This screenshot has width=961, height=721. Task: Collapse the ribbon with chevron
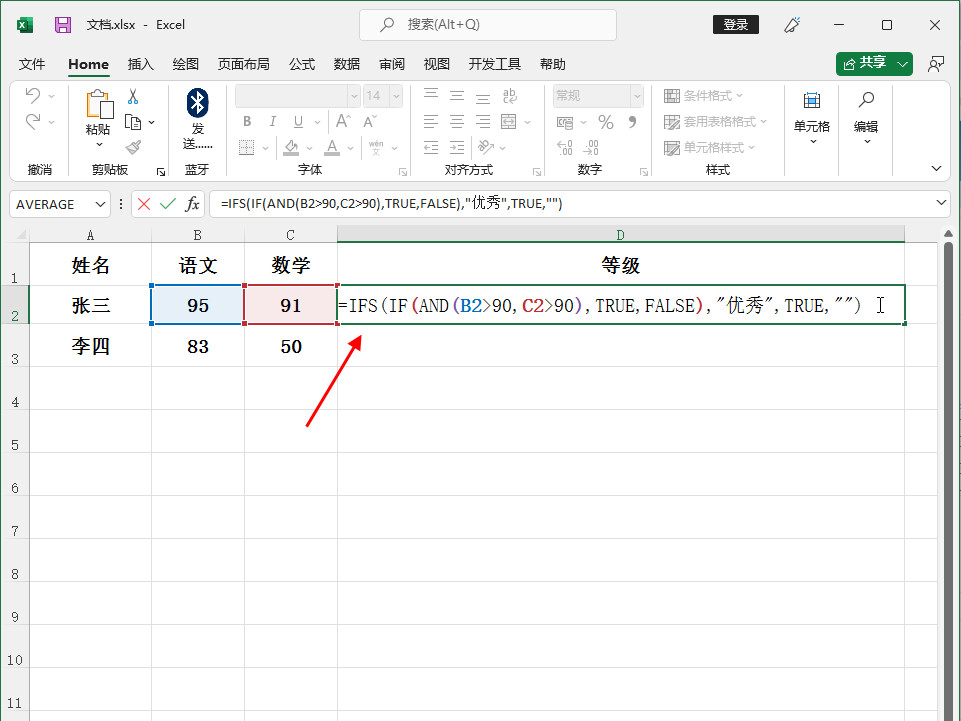pos(936,169)
